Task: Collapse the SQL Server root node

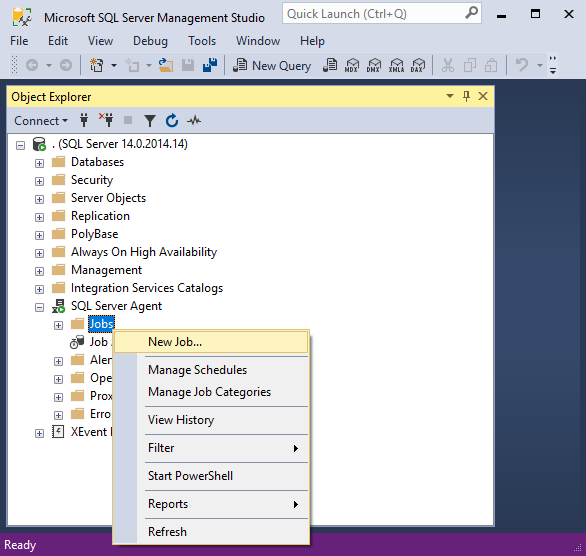Action: (21, 145)
